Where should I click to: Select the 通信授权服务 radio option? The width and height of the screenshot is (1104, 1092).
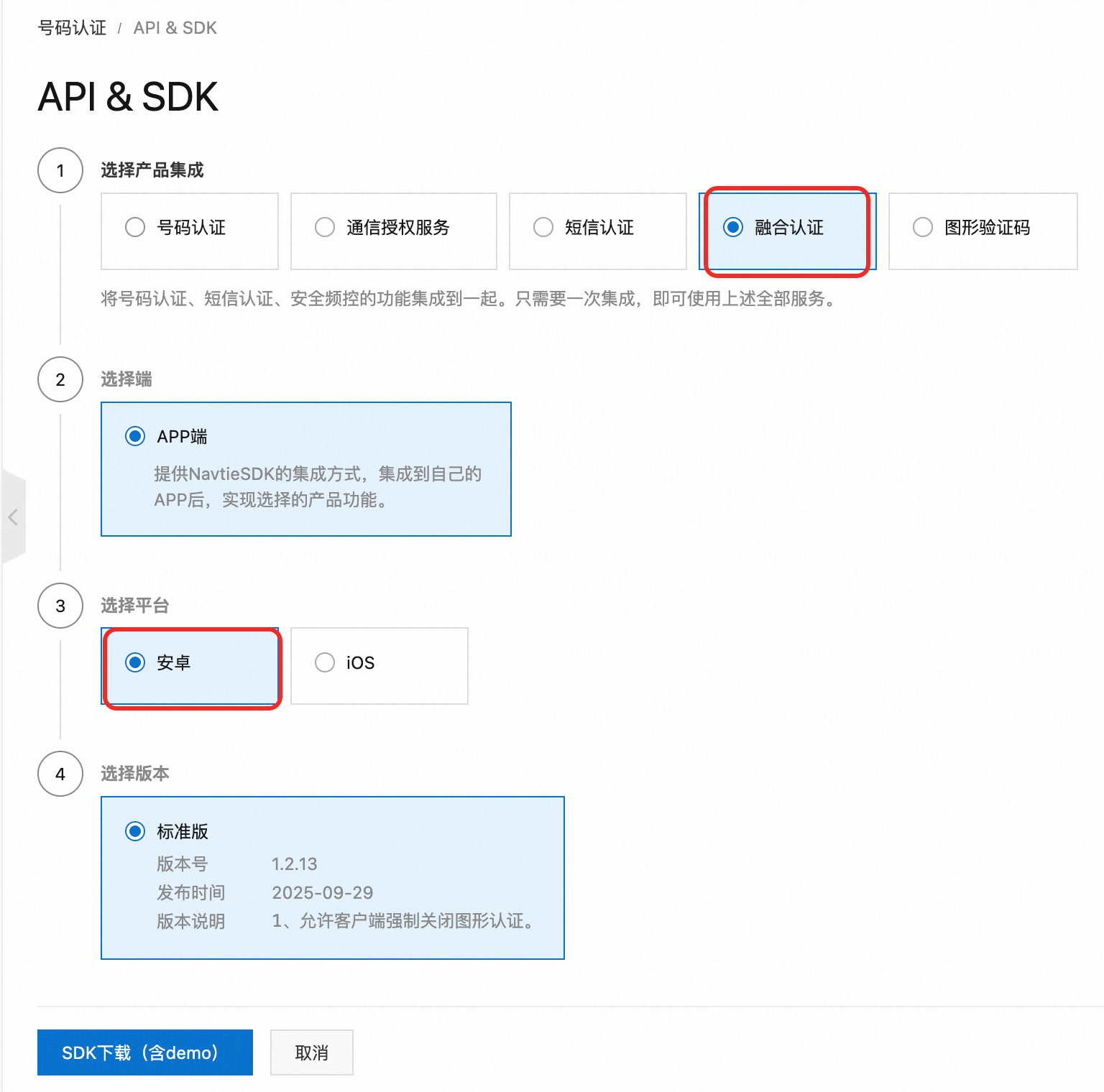click(394, 231)
